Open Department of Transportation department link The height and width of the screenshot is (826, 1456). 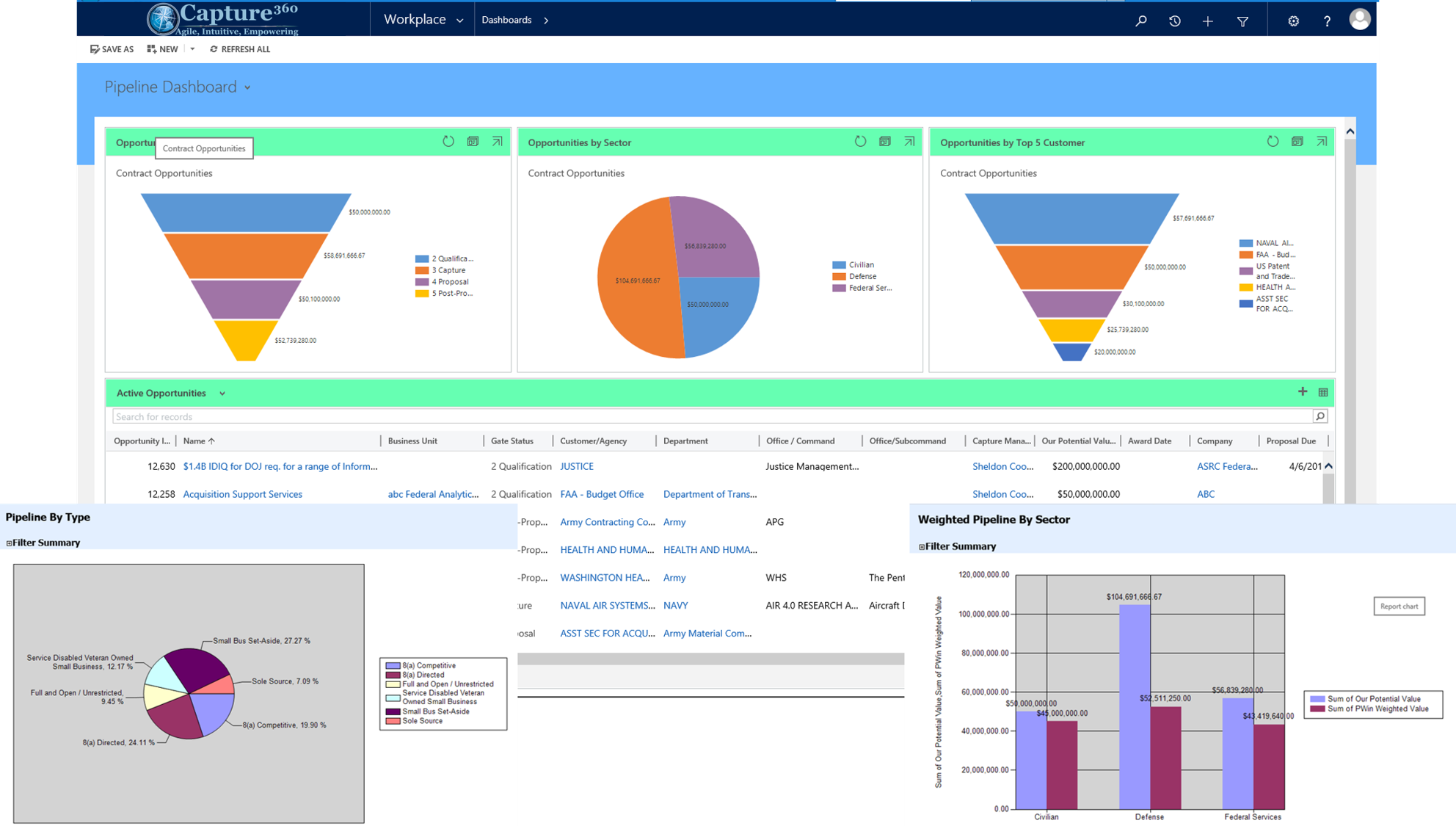[x=710, y=494]
